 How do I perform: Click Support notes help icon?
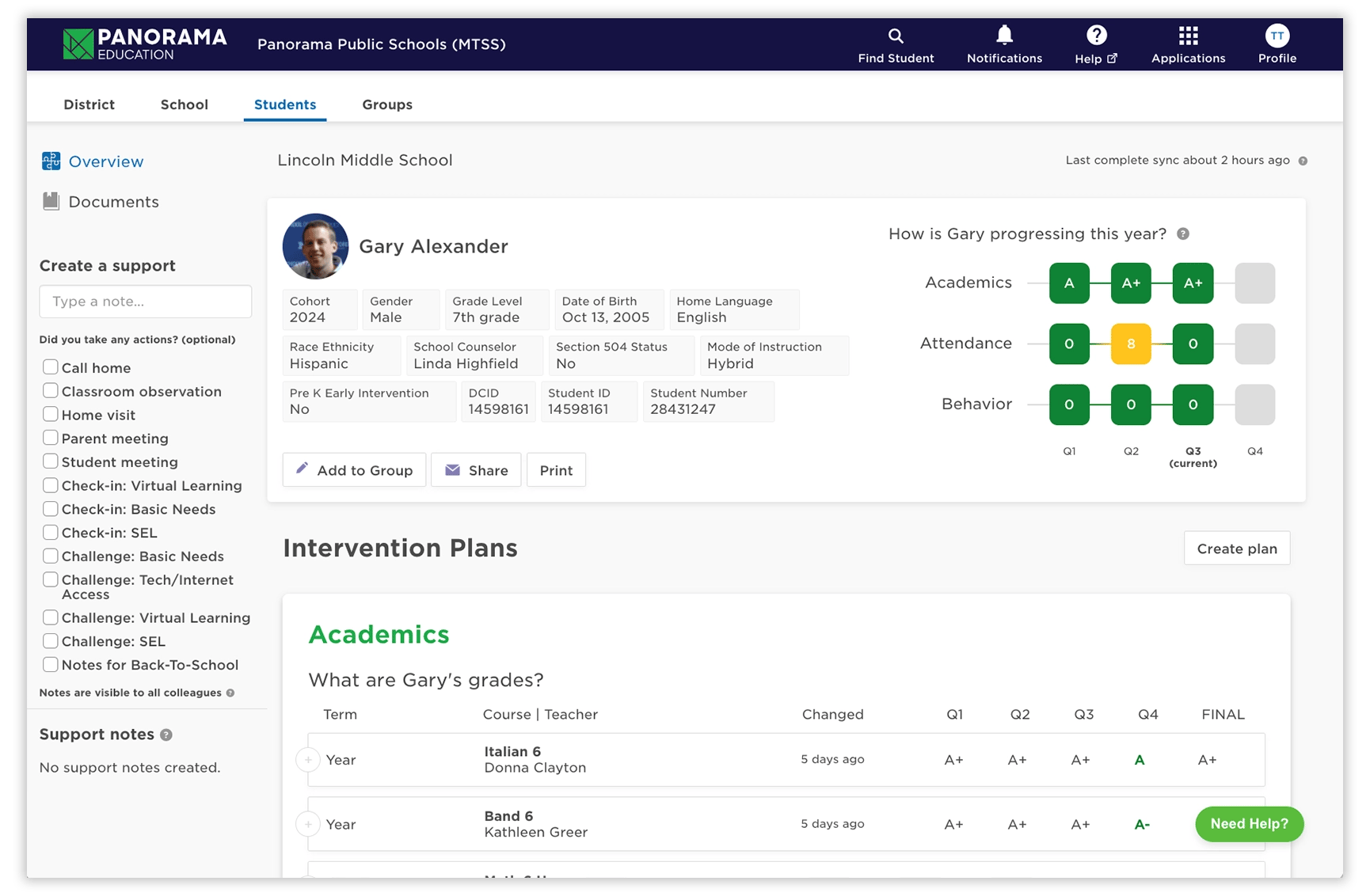(x=166, y=735)
